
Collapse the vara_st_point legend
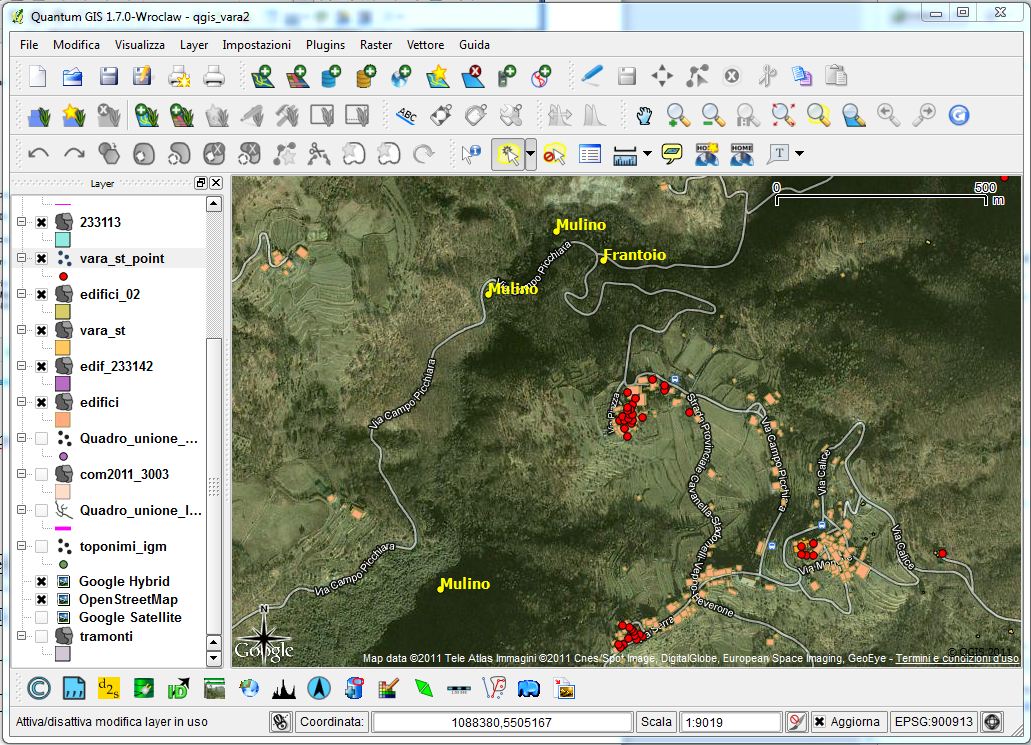point(22,258)
